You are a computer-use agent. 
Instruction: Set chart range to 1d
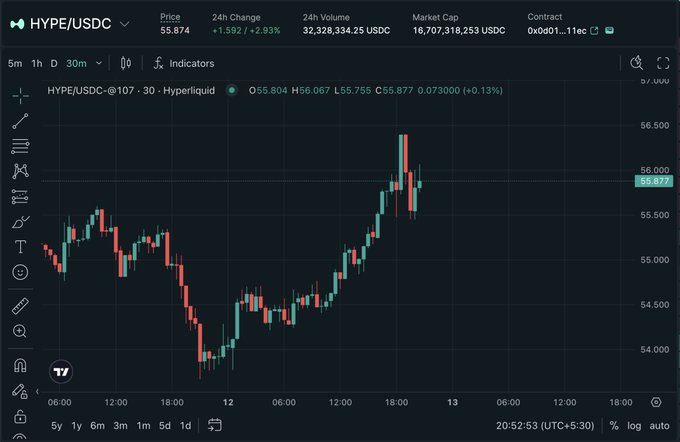click(186, 426)
